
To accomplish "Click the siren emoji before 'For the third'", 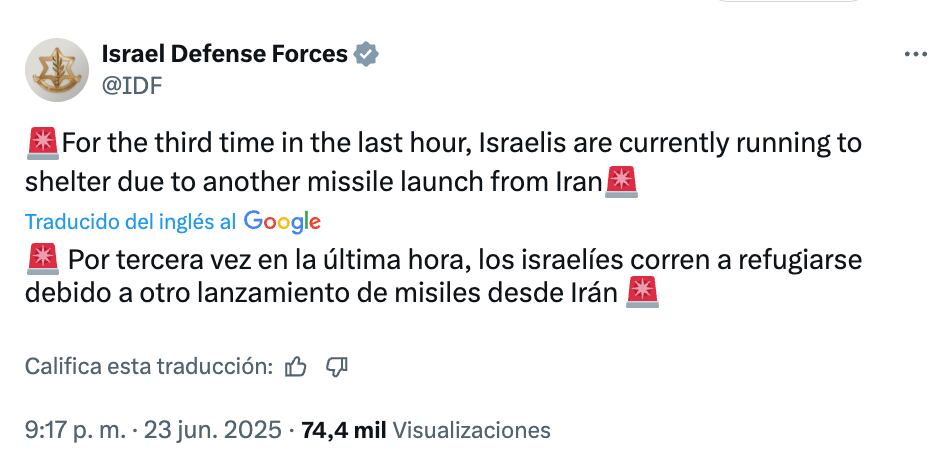I will click(42, 143).
